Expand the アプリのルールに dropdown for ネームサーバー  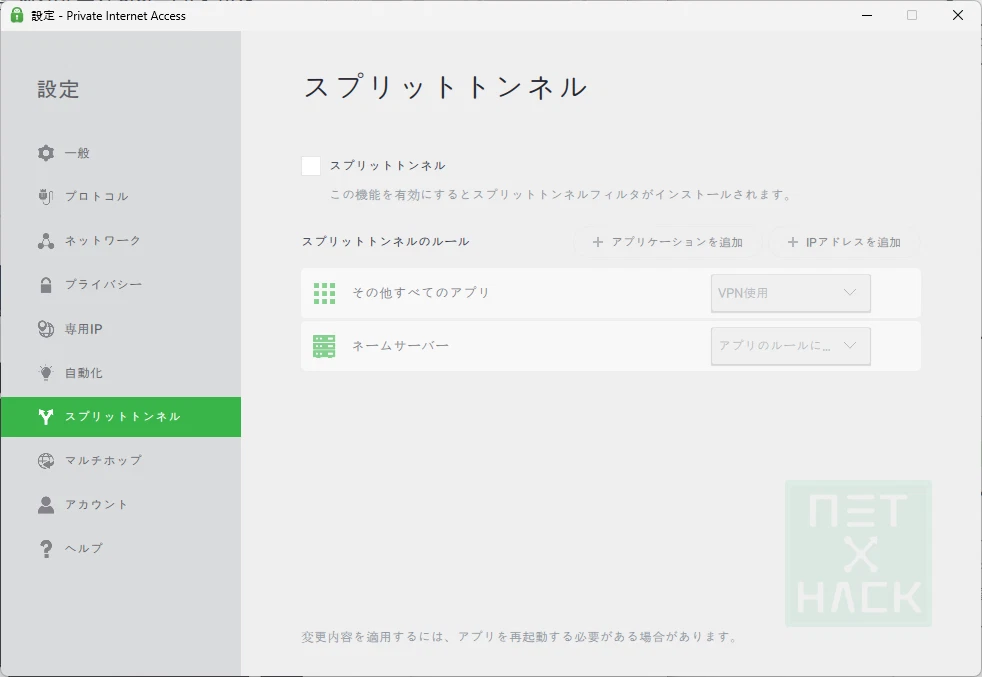[x=790, y=346]
